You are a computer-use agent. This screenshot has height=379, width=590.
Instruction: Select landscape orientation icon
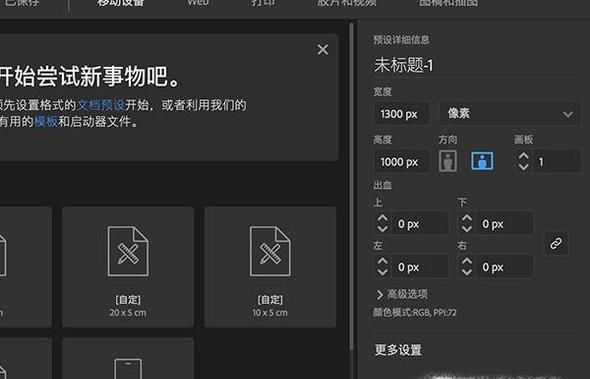point(482,161)
